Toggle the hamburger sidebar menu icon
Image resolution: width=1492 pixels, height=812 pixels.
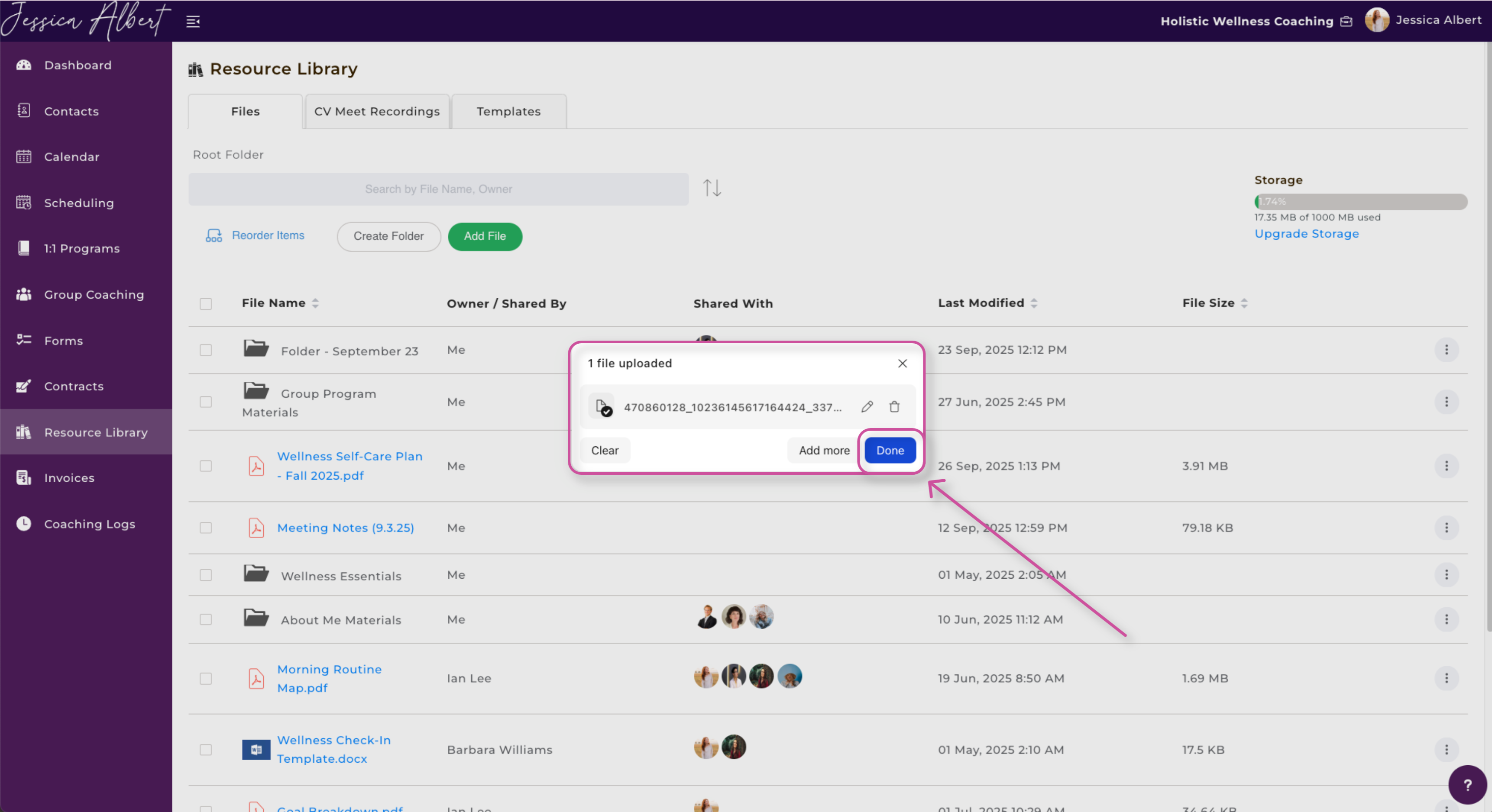[193, 22]
